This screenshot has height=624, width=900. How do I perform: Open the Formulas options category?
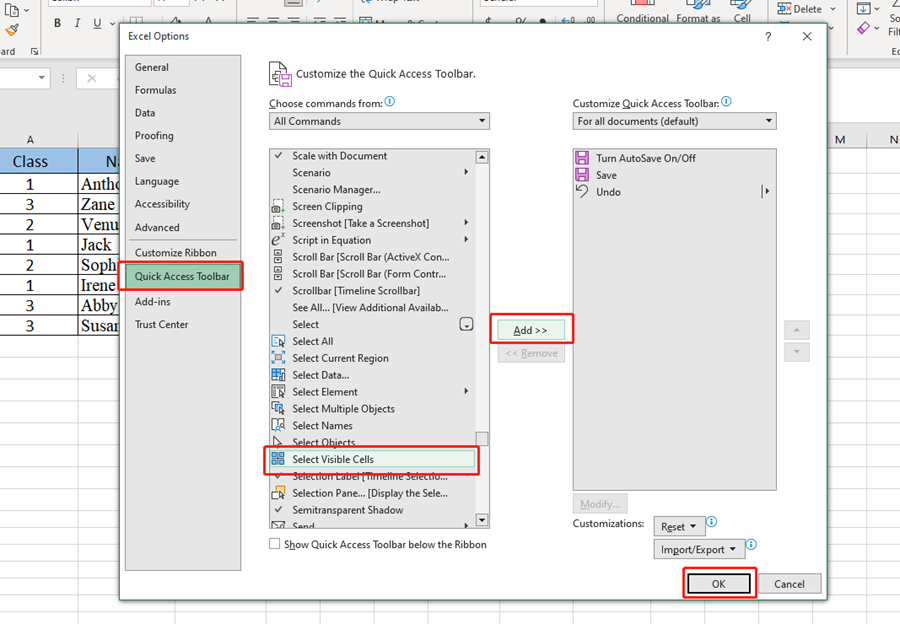click(155, 90)
